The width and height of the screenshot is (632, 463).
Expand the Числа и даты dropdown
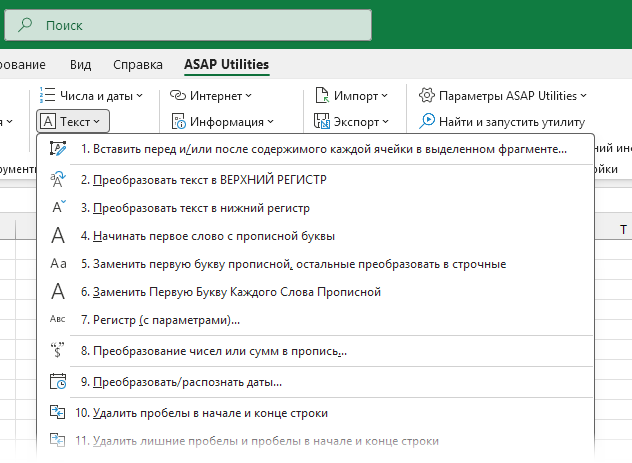point(139,96)
